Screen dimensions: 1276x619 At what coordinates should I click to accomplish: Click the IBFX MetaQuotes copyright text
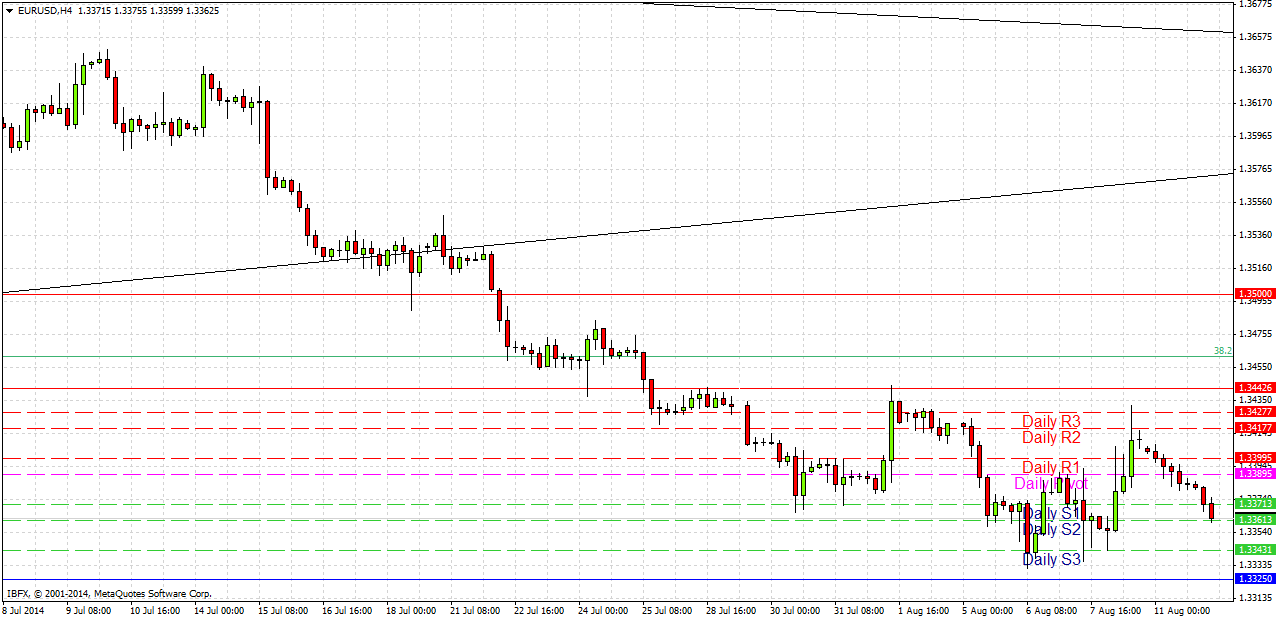pyautogui.click(x=107, y=592)
